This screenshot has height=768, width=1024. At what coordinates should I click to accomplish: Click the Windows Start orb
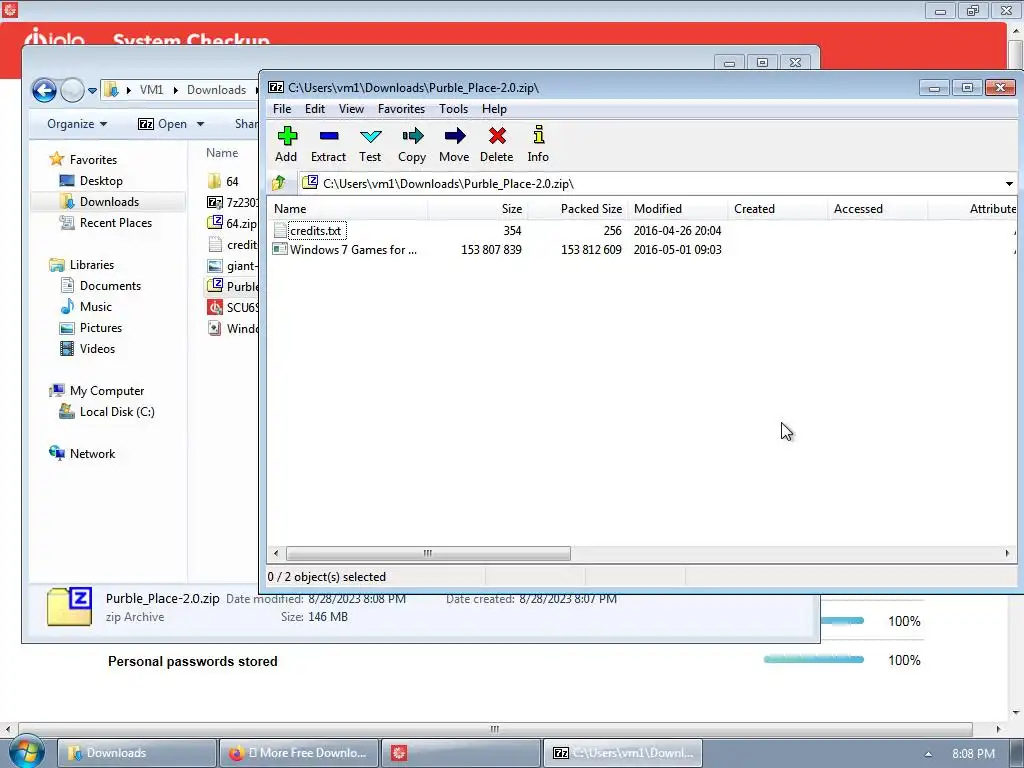point(25,753)
